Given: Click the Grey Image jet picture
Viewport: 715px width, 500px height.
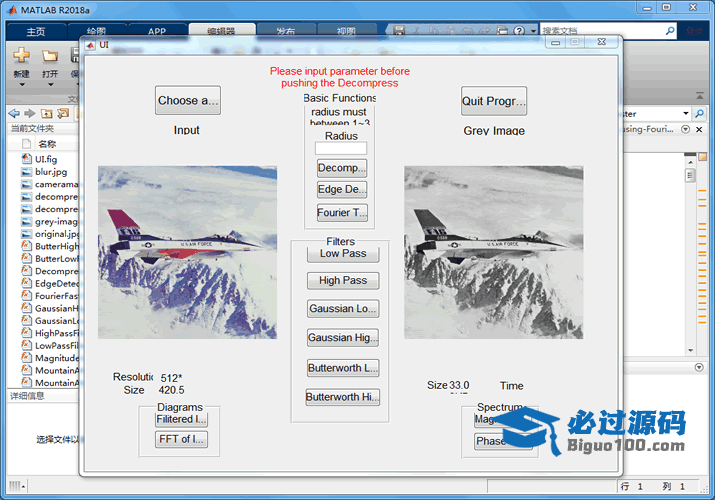Looking at the screenshot, I should pyautogui.click(x=493, y=252).
